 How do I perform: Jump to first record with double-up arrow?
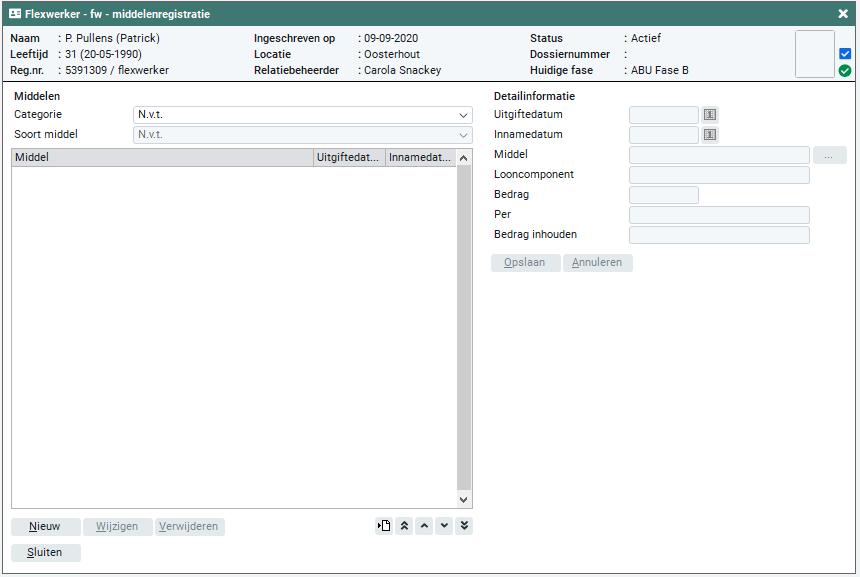click(x=404, y=527)
